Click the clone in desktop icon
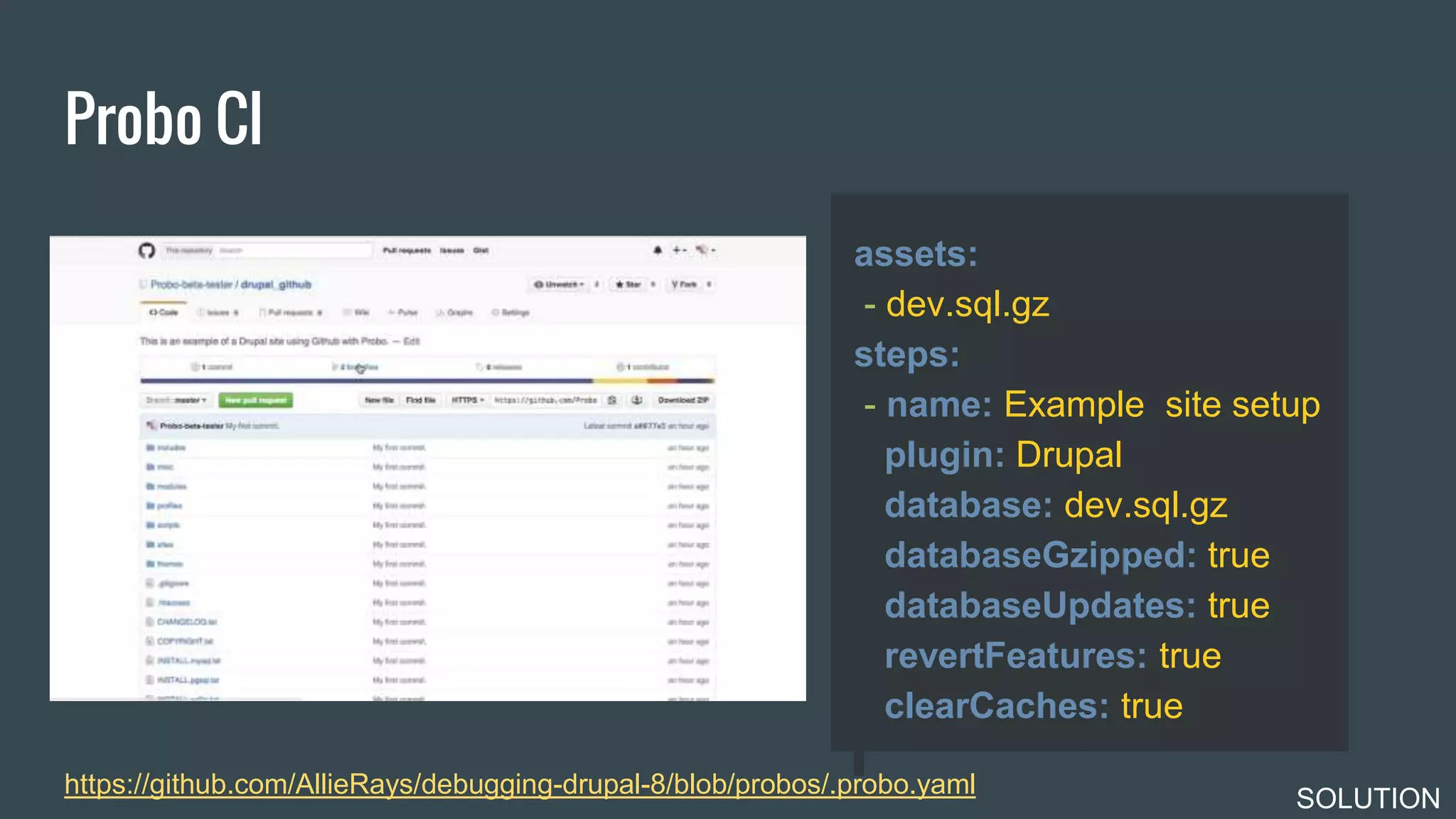The image size is (1456, 819). tap(637, 400)
